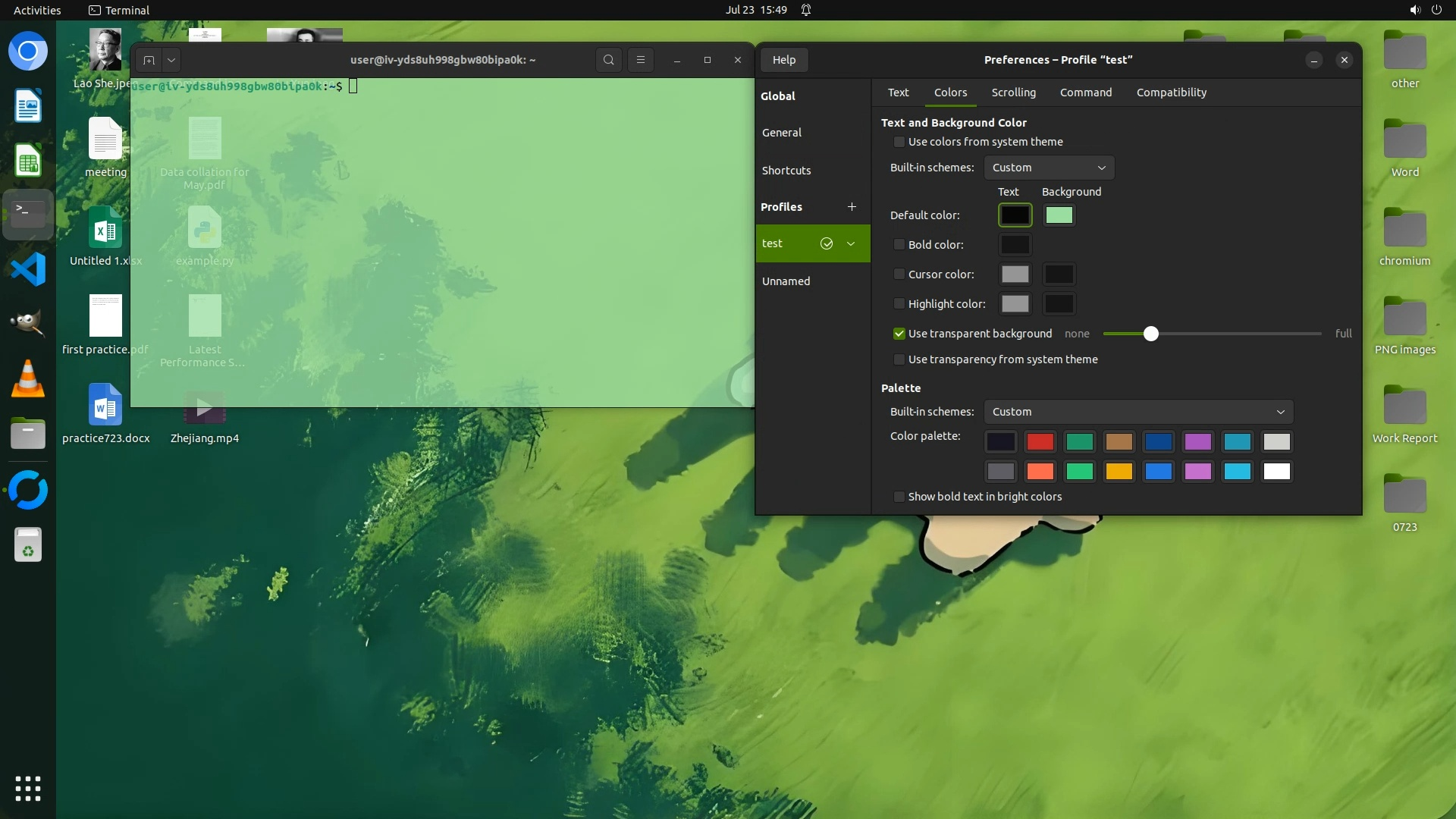
Task: Expand Palette built-in schemes dropdown
Action: (x=1137, y=412)
